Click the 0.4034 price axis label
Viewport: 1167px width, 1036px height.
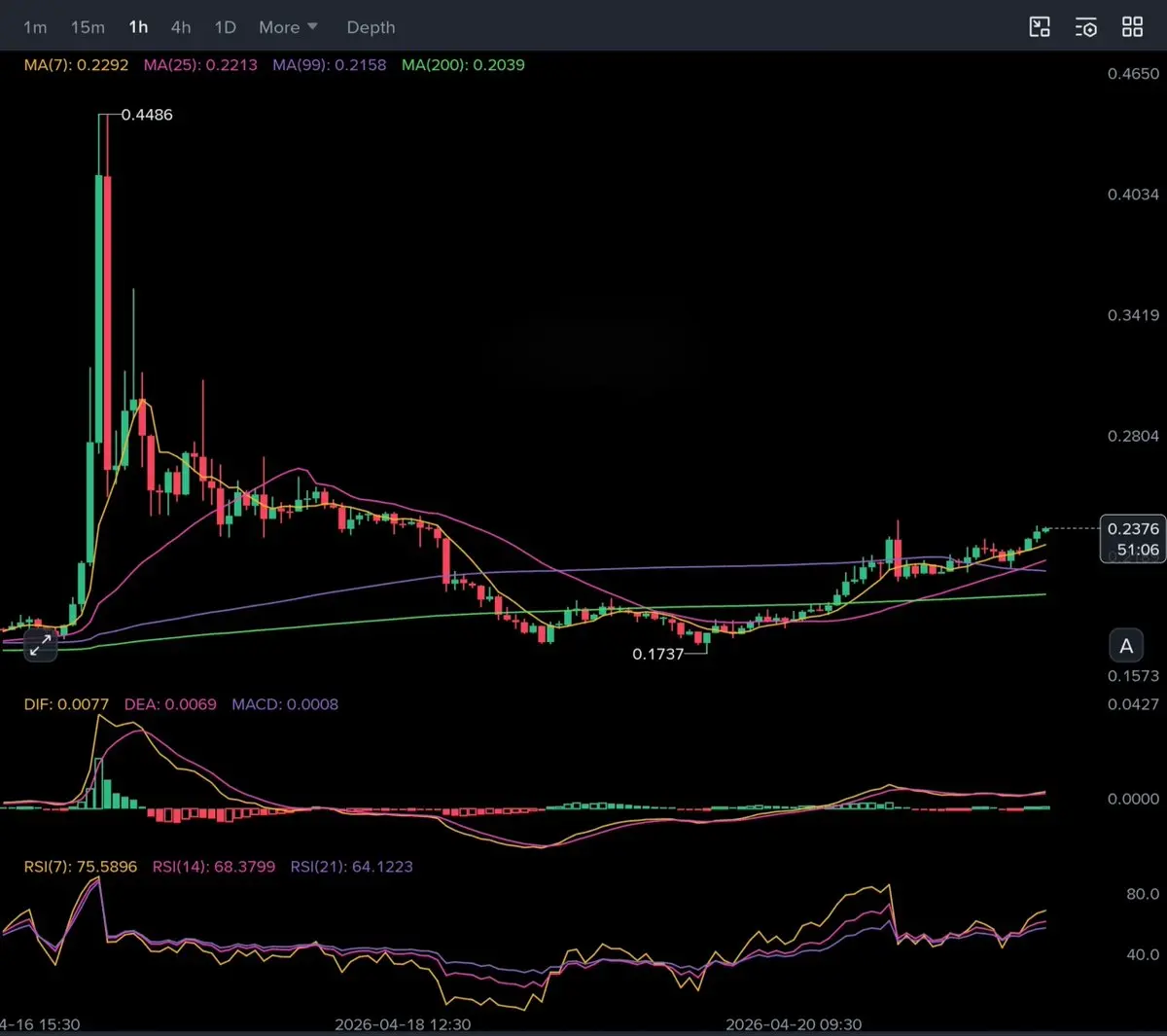point(1133,195)
